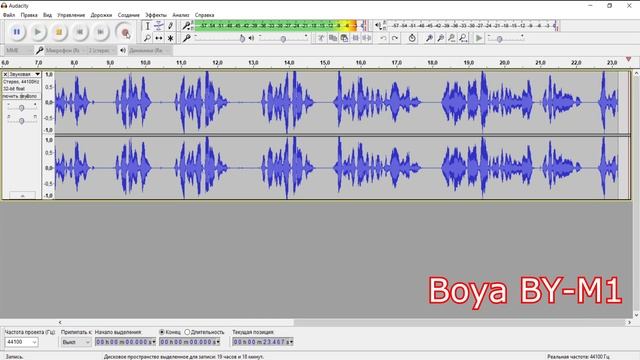This screenshot has height=360, width=640.
Task: Click the playback meter speaker icon
Action: coord(378,26)
